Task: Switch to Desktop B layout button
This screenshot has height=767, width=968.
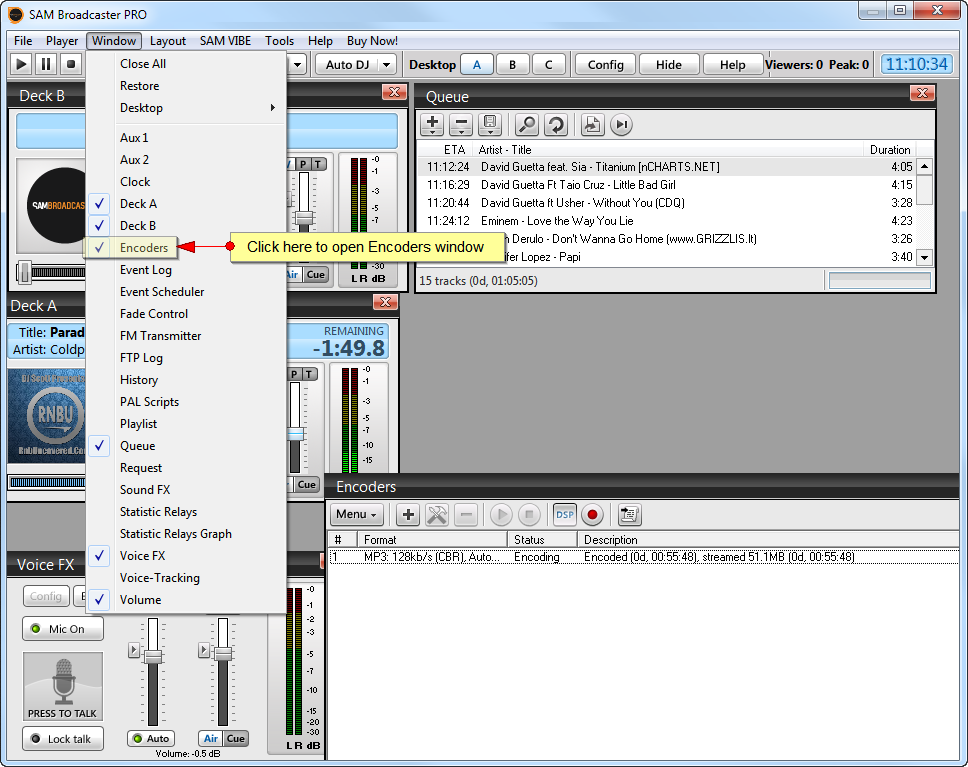Action: (513, 65)
